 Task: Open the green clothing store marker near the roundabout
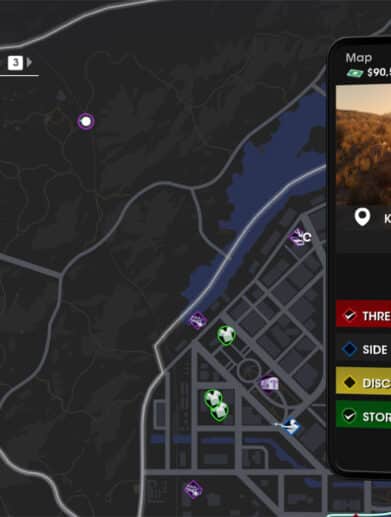click(227, 335)
